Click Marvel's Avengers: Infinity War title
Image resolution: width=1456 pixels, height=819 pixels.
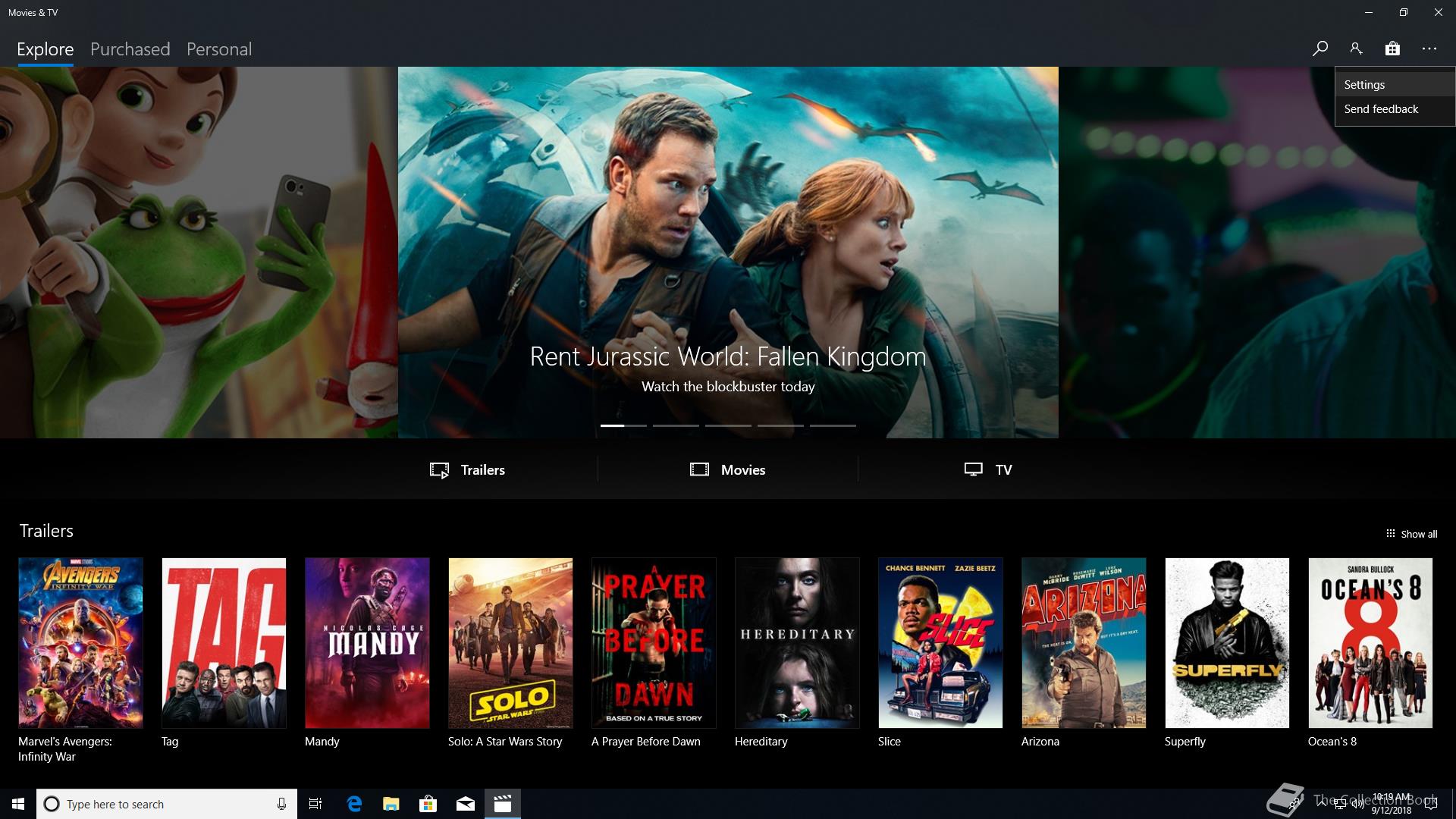(65, 749)
